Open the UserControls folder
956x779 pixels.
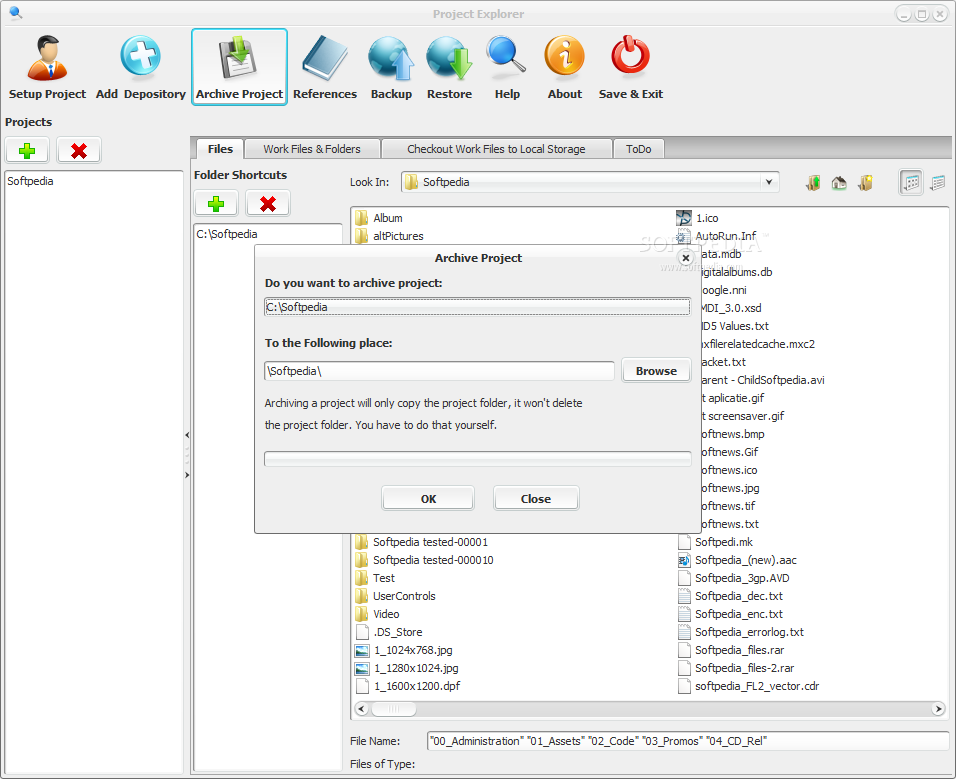point(395,596)
